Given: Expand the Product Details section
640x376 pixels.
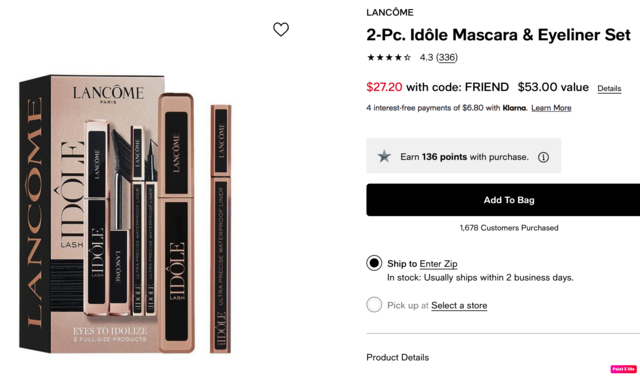Looking at the screenshot, I should pyautogui.click(x=398, y=357).
